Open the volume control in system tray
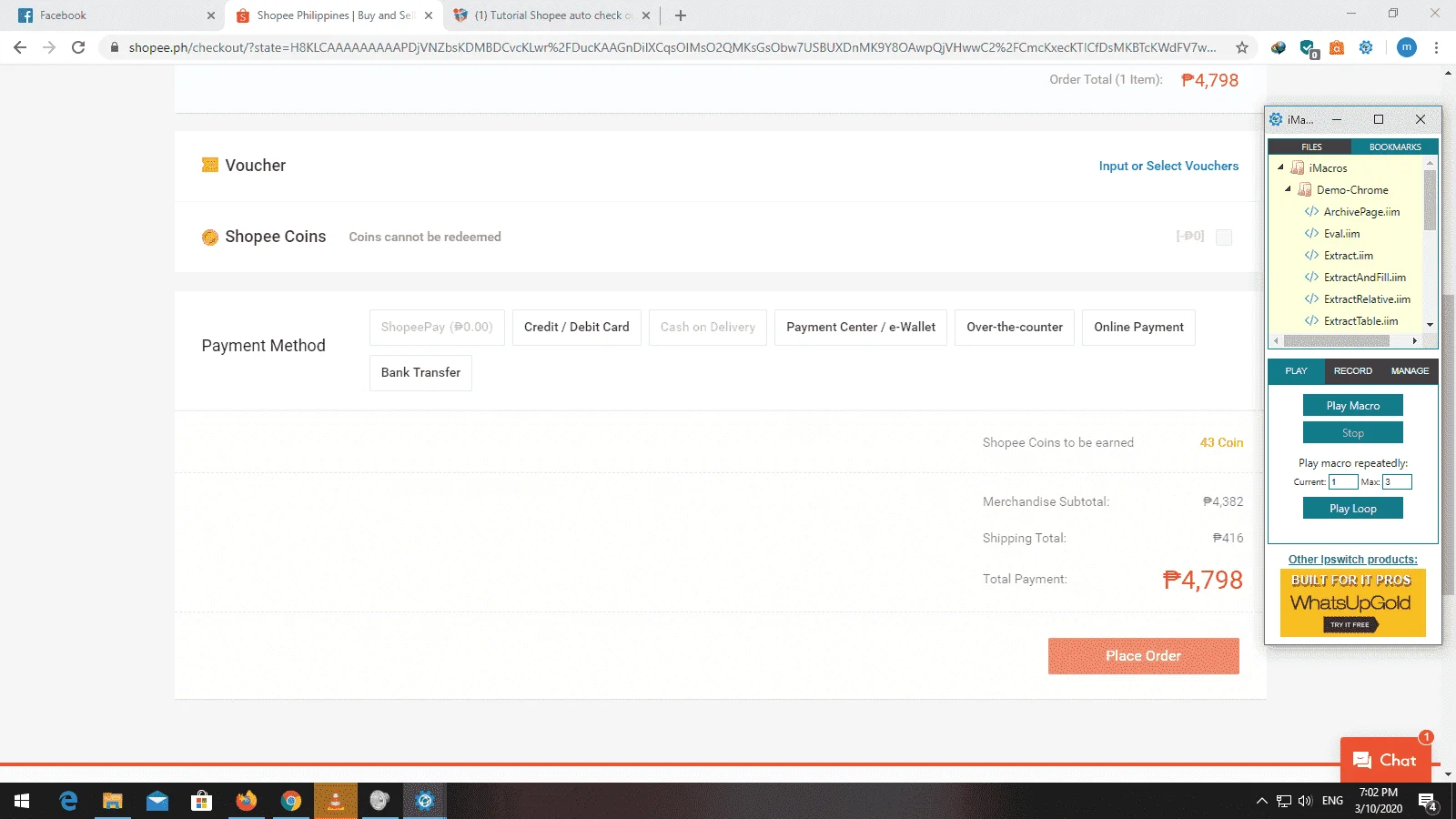This screenshot has width=1456, height=819. 1305,801
